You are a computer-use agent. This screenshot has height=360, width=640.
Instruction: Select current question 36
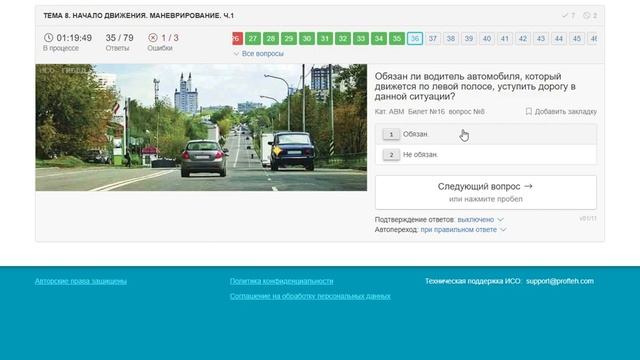pos(415,39)
